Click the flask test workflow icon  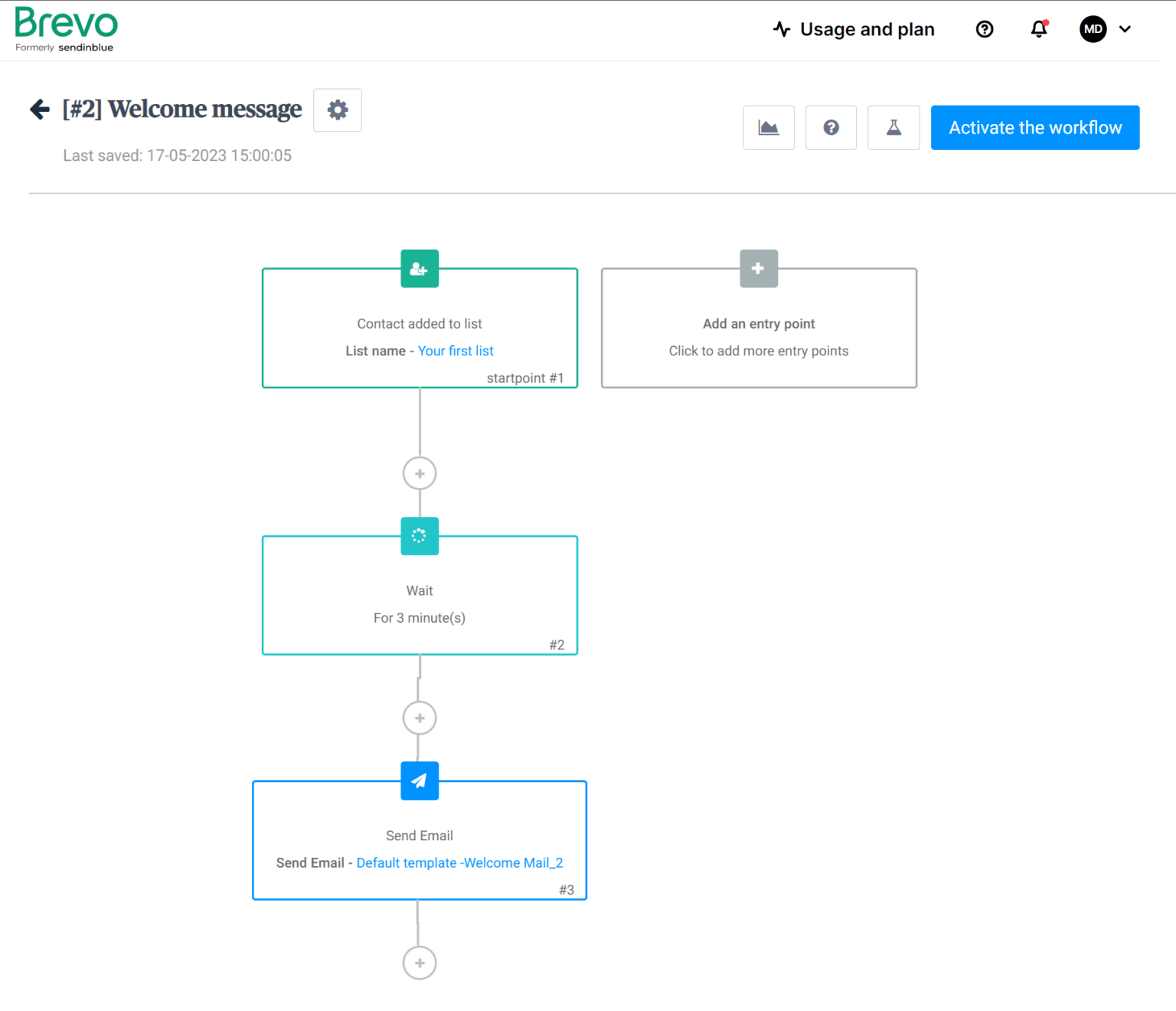(x=893, y=127)
